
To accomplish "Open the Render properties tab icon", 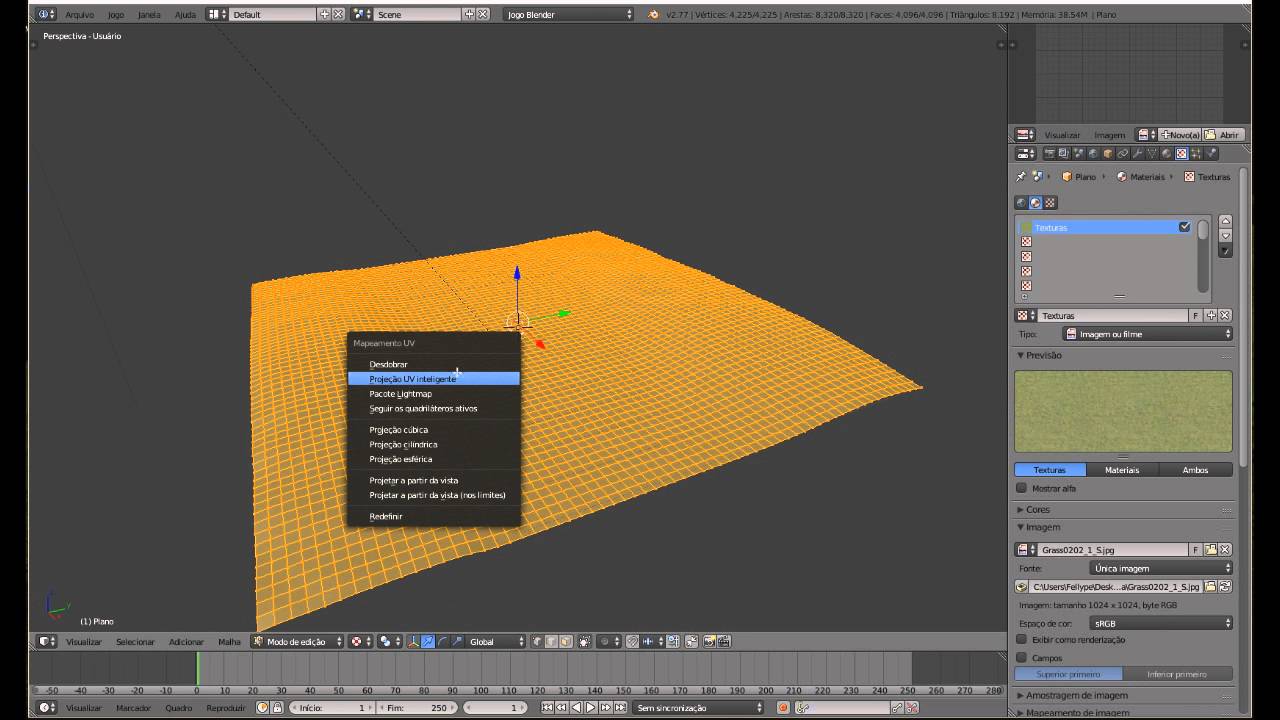I will coord(1049,154).
